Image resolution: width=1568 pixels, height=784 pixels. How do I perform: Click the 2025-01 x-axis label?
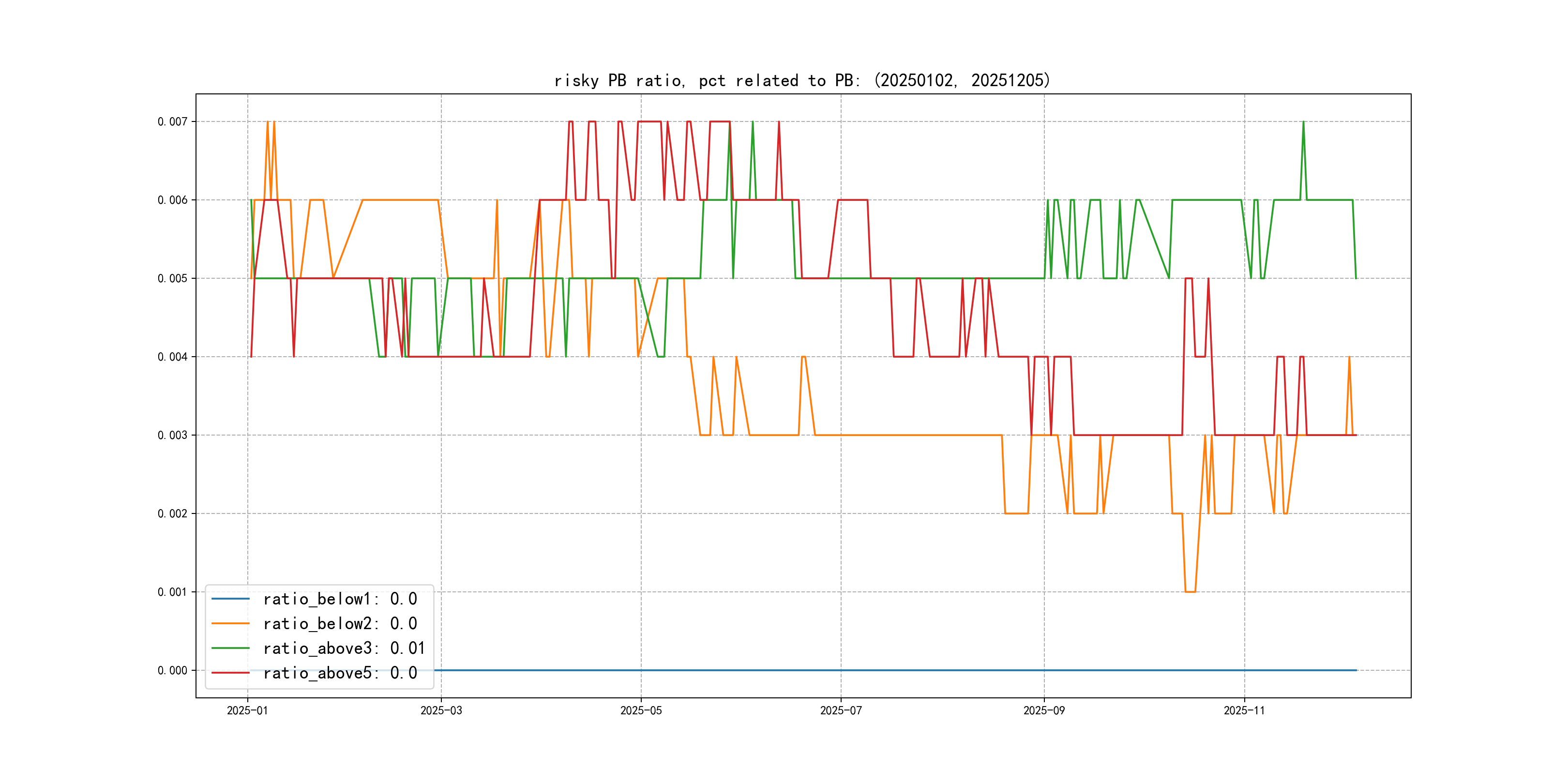click(x=247, y=711)
